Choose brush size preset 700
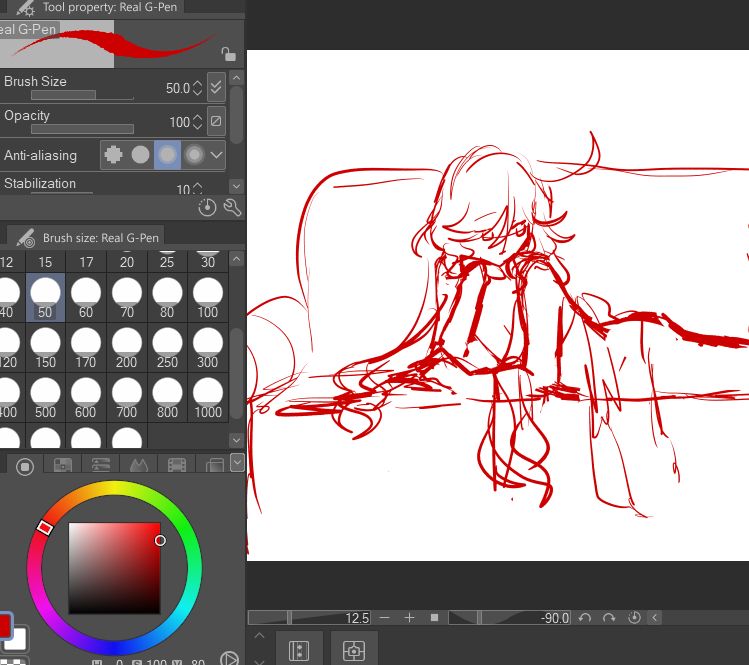 (127, 398)
